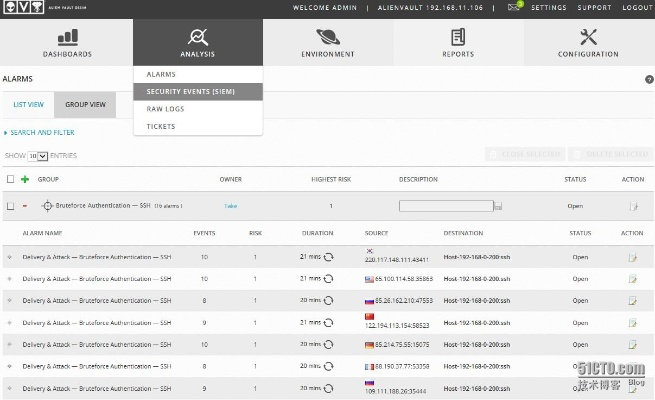
Task: Select Security Events (SIEM) menu item
Action: 190,91
